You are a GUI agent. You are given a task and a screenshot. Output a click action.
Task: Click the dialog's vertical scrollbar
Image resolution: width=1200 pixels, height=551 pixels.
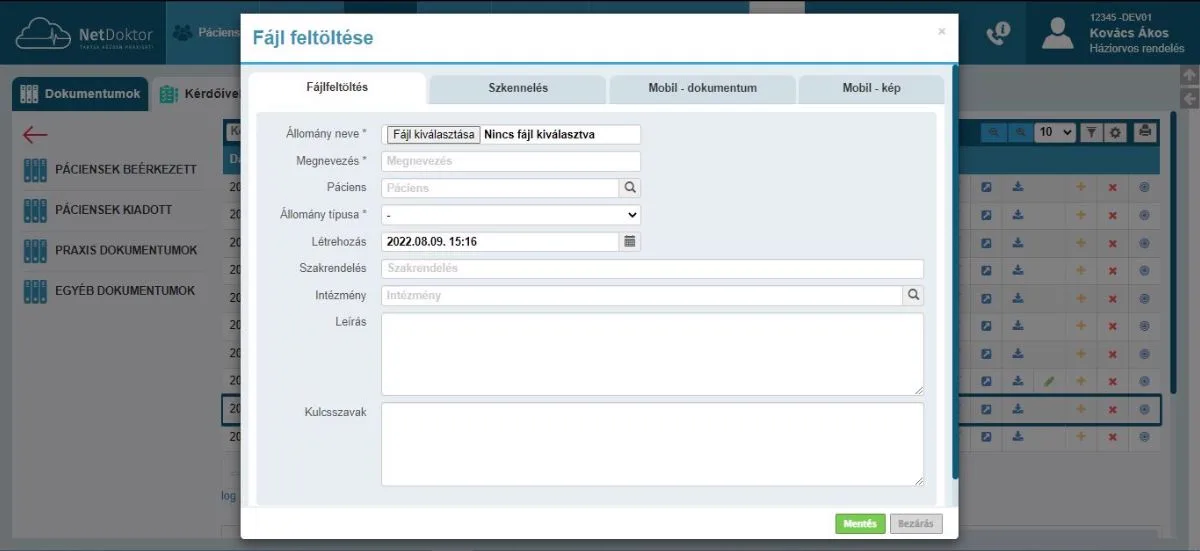click(x=955, y=270)
